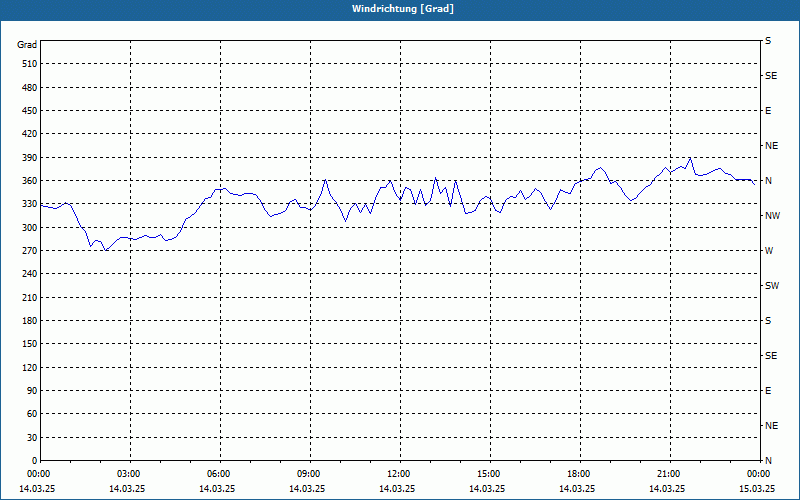Click the 06:00 time label
The image size is (800, 500).
click(x=218, y=474)
